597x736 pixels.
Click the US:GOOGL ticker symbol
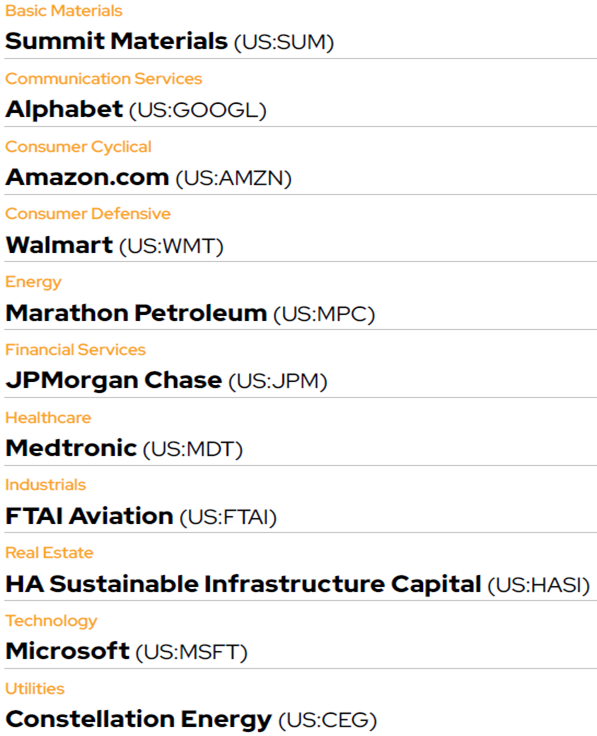pos(198,111)
